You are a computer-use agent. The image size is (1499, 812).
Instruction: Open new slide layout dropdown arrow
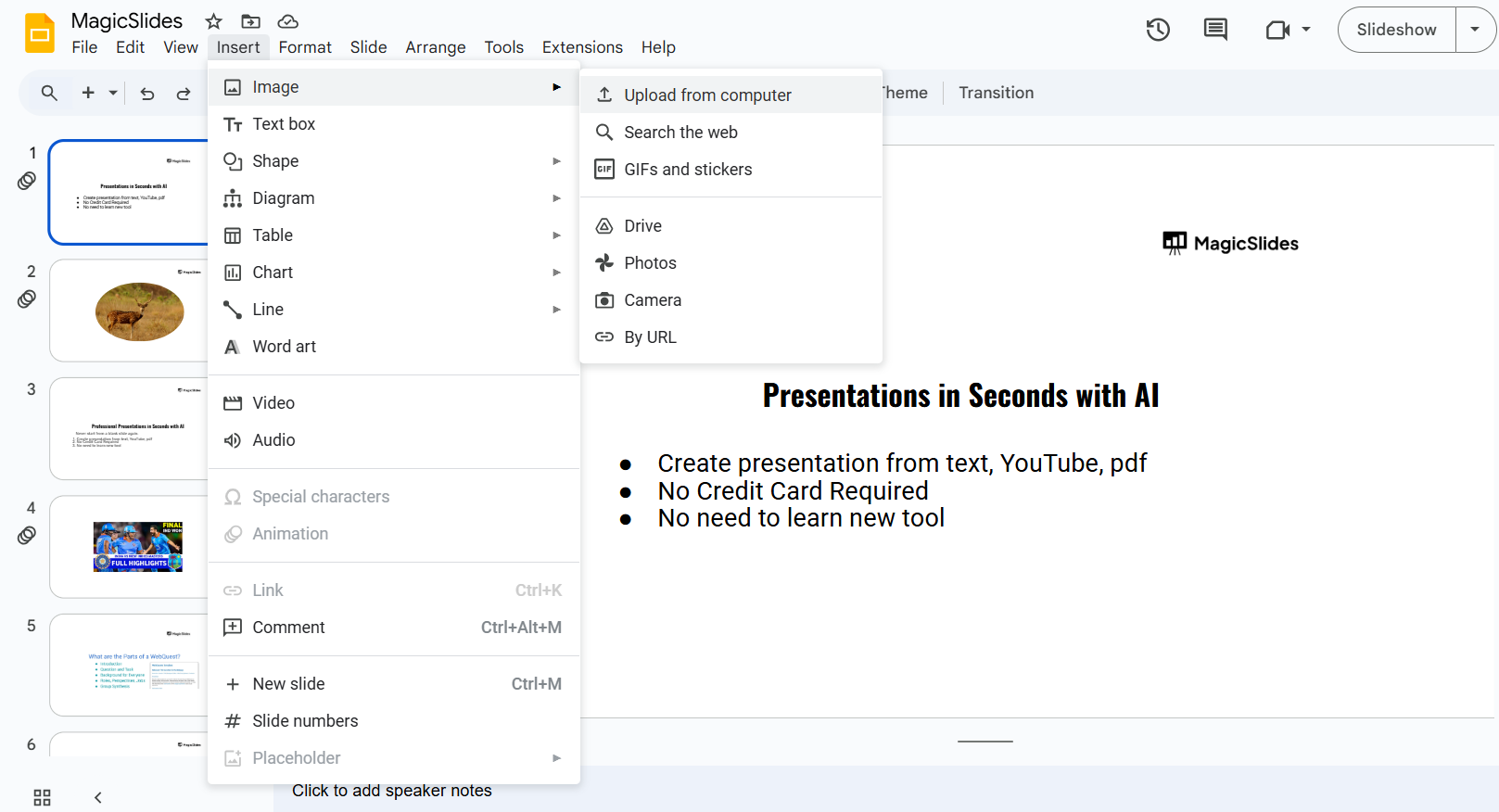[113, 93]
